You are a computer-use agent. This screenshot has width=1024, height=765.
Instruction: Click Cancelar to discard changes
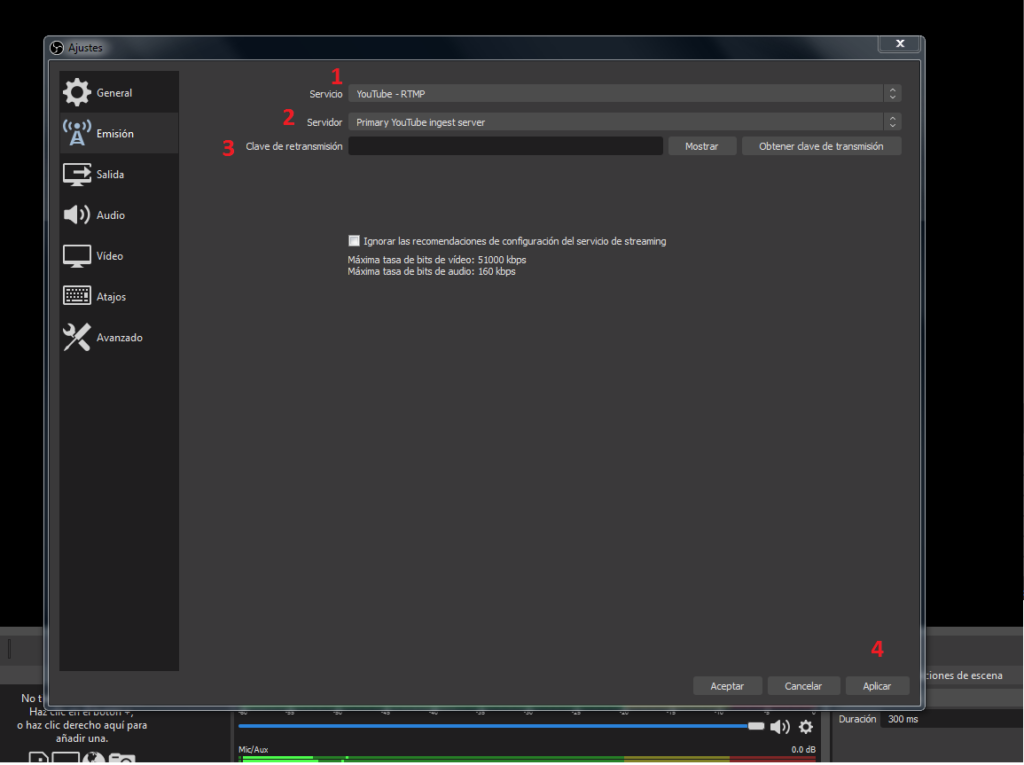coord(803,686)
